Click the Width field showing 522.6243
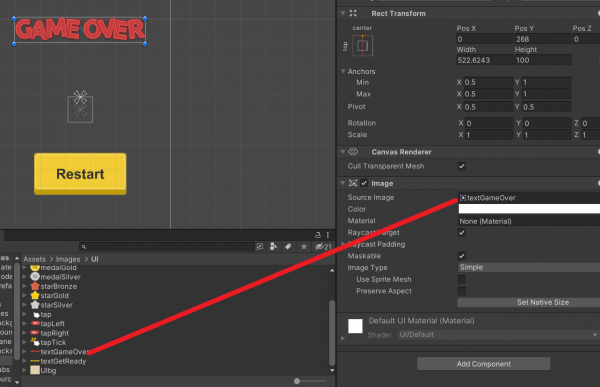This screenshot has width=600, height=387. (x=485, y=60)
